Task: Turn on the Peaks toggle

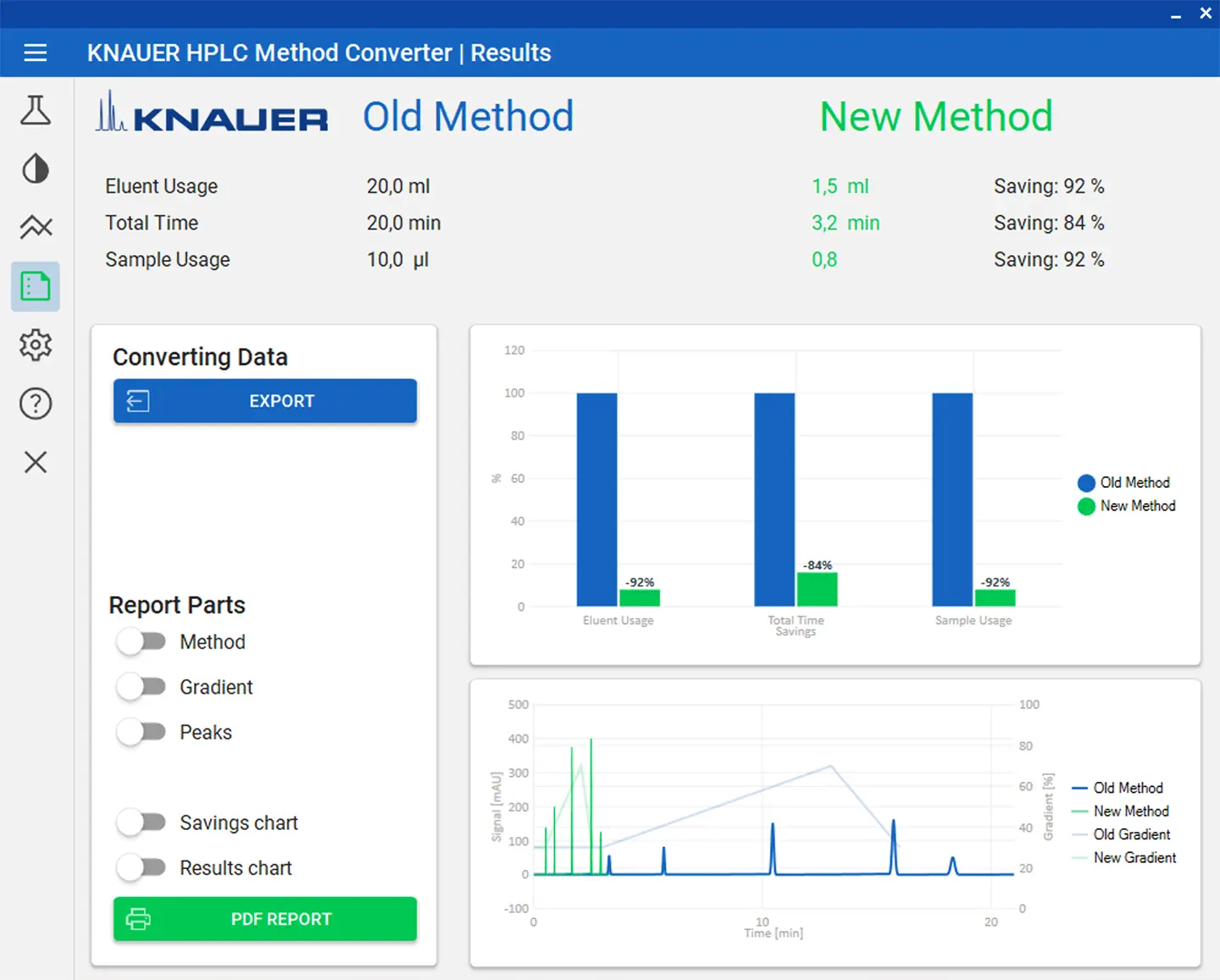Action: tap(141, 732)
